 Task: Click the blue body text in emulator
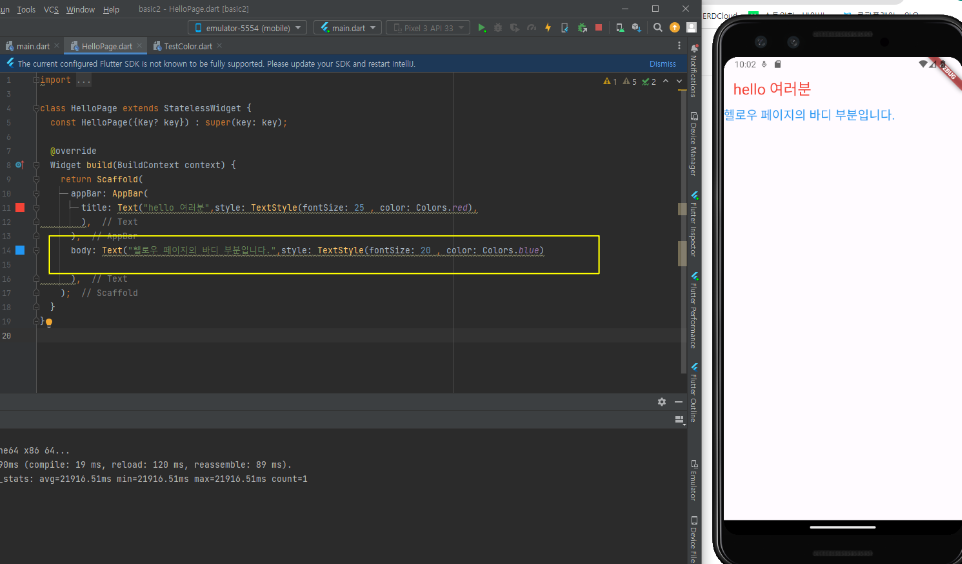(809, 115)
